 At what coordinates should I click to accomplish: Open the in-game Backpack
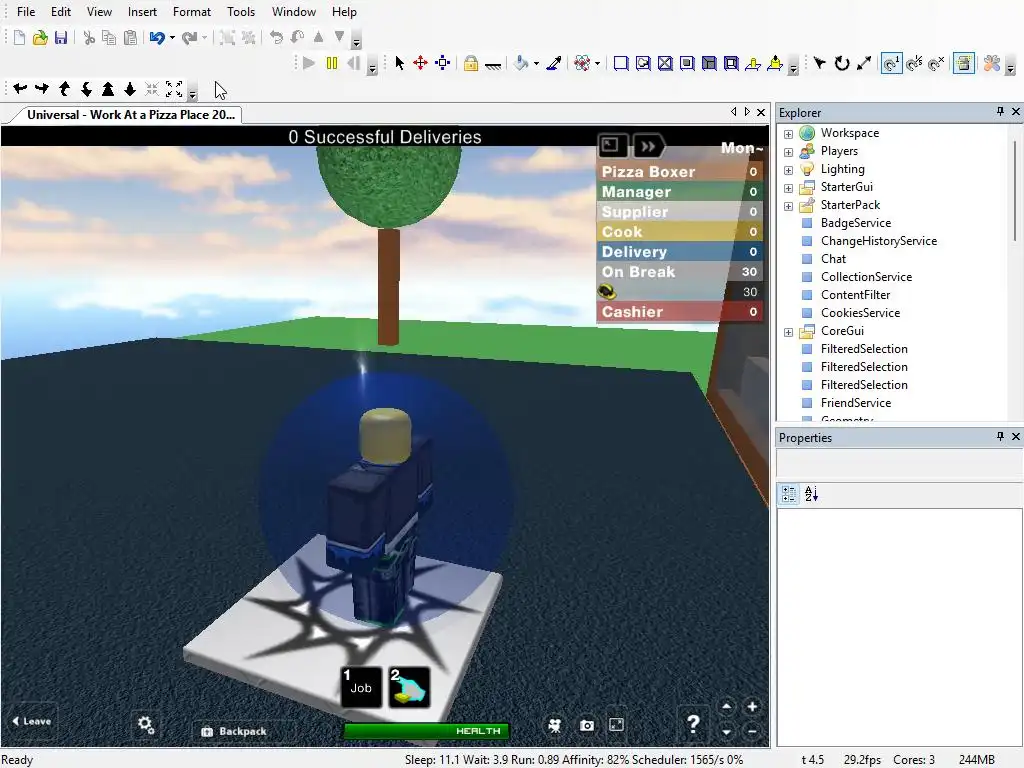tap(234, 731)
